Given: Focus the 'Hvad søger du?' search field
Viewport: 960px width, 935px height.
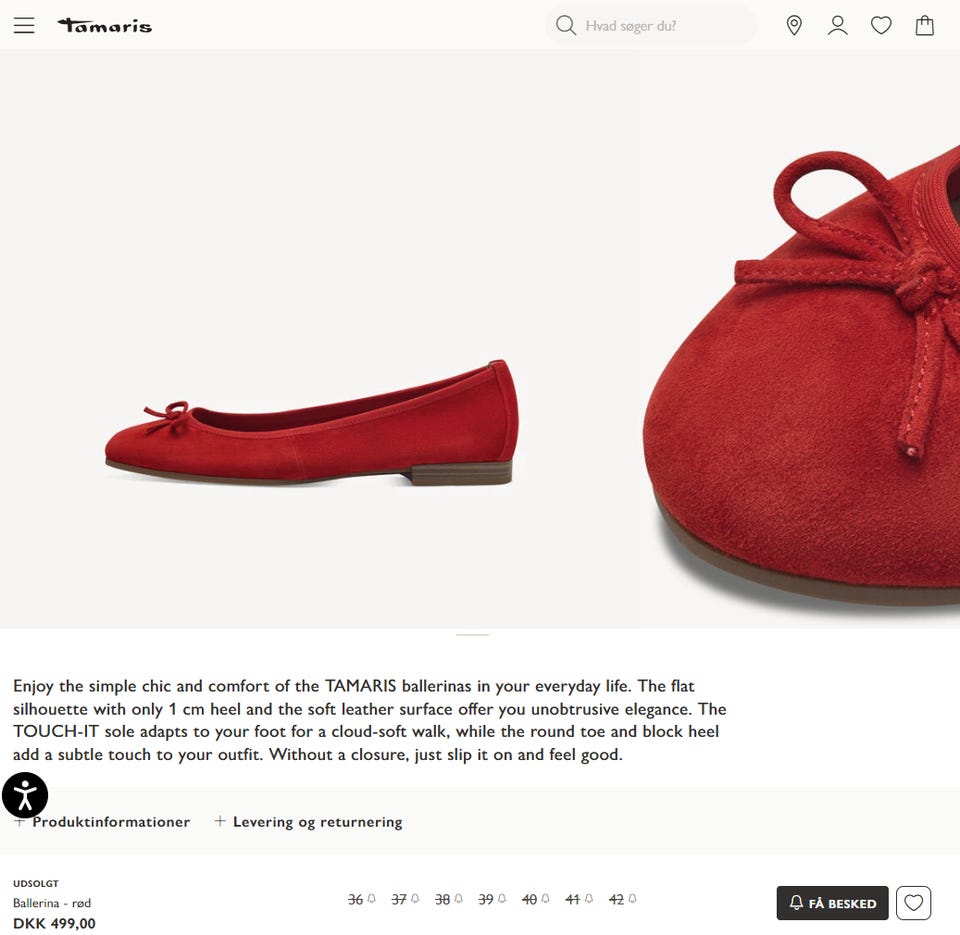Looking at the screenshot, I should click(x=660, y=26).
